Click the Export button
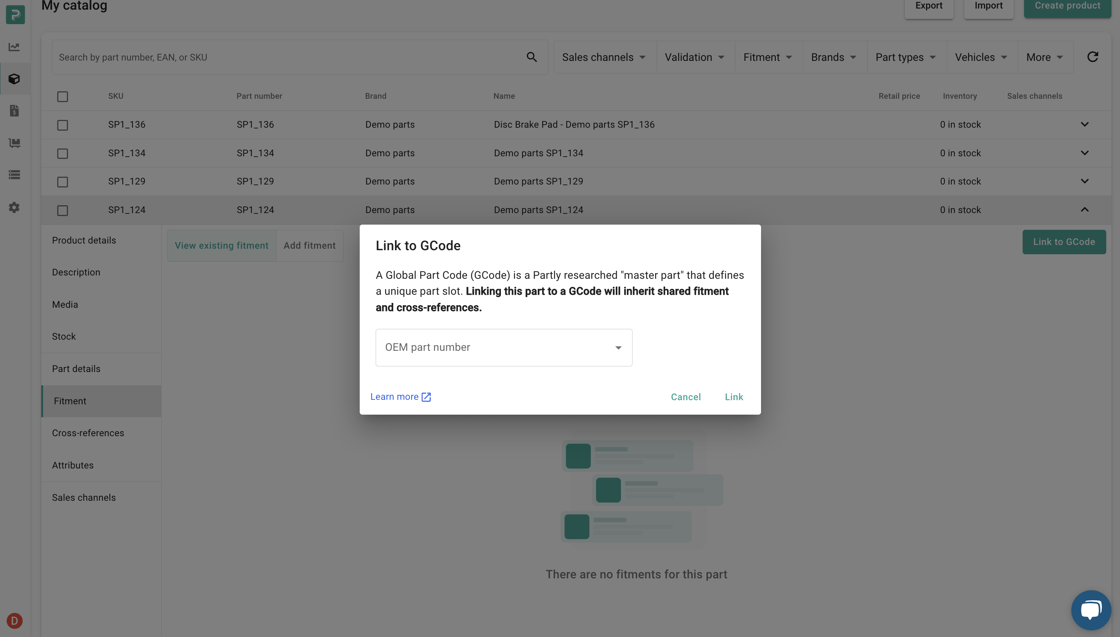The height and width of the screenshot is (637, 1120). click(929, 6)
